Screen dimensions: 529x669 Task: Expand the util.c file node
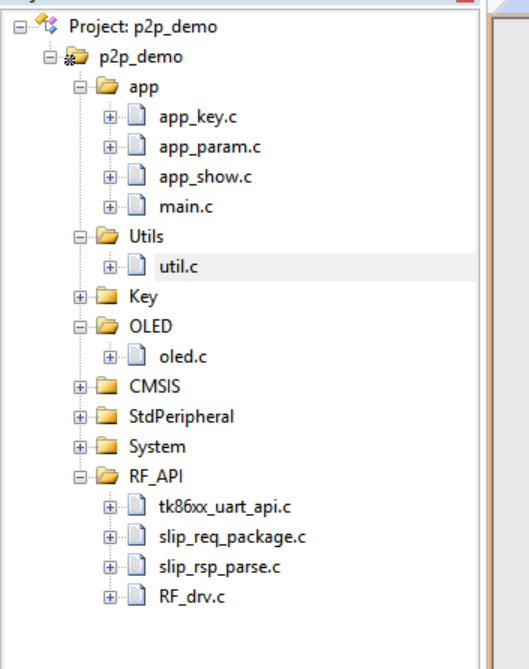point(110,267)
